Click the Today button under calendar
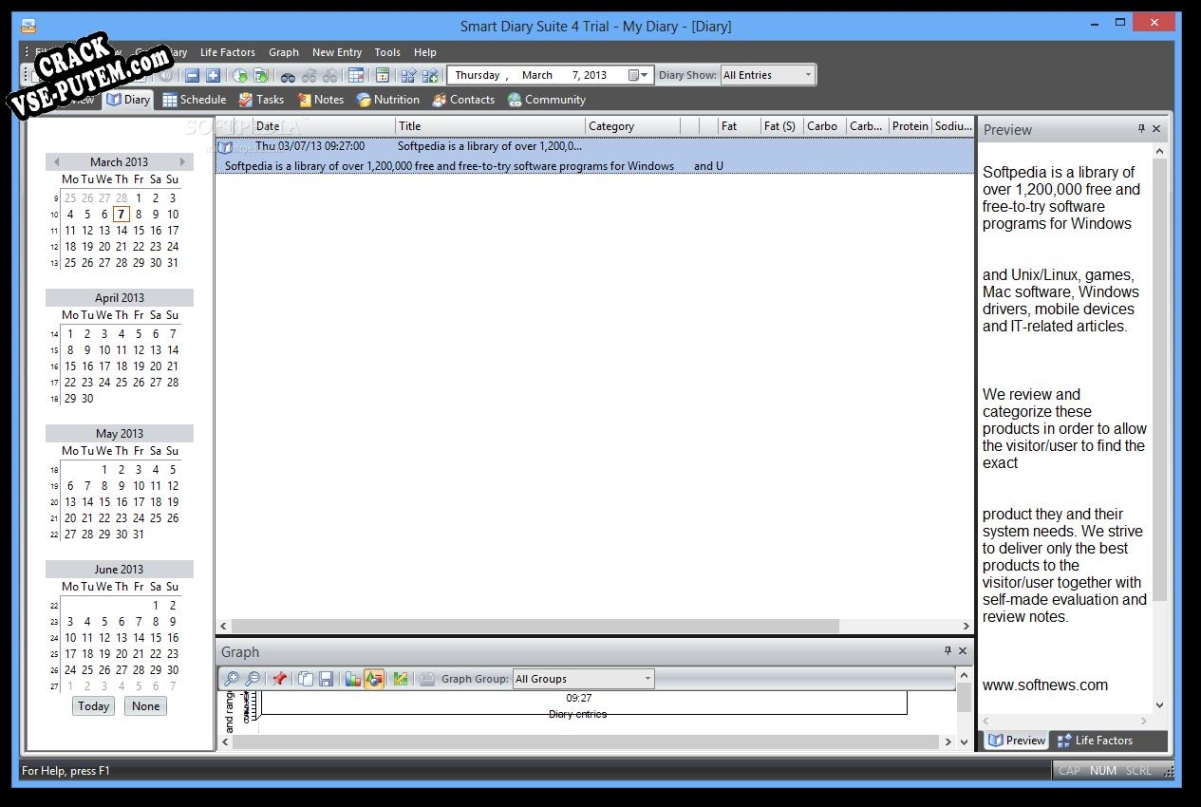Screen dimensions: 1201x807 pyautogui.click(x=93, y=706)
